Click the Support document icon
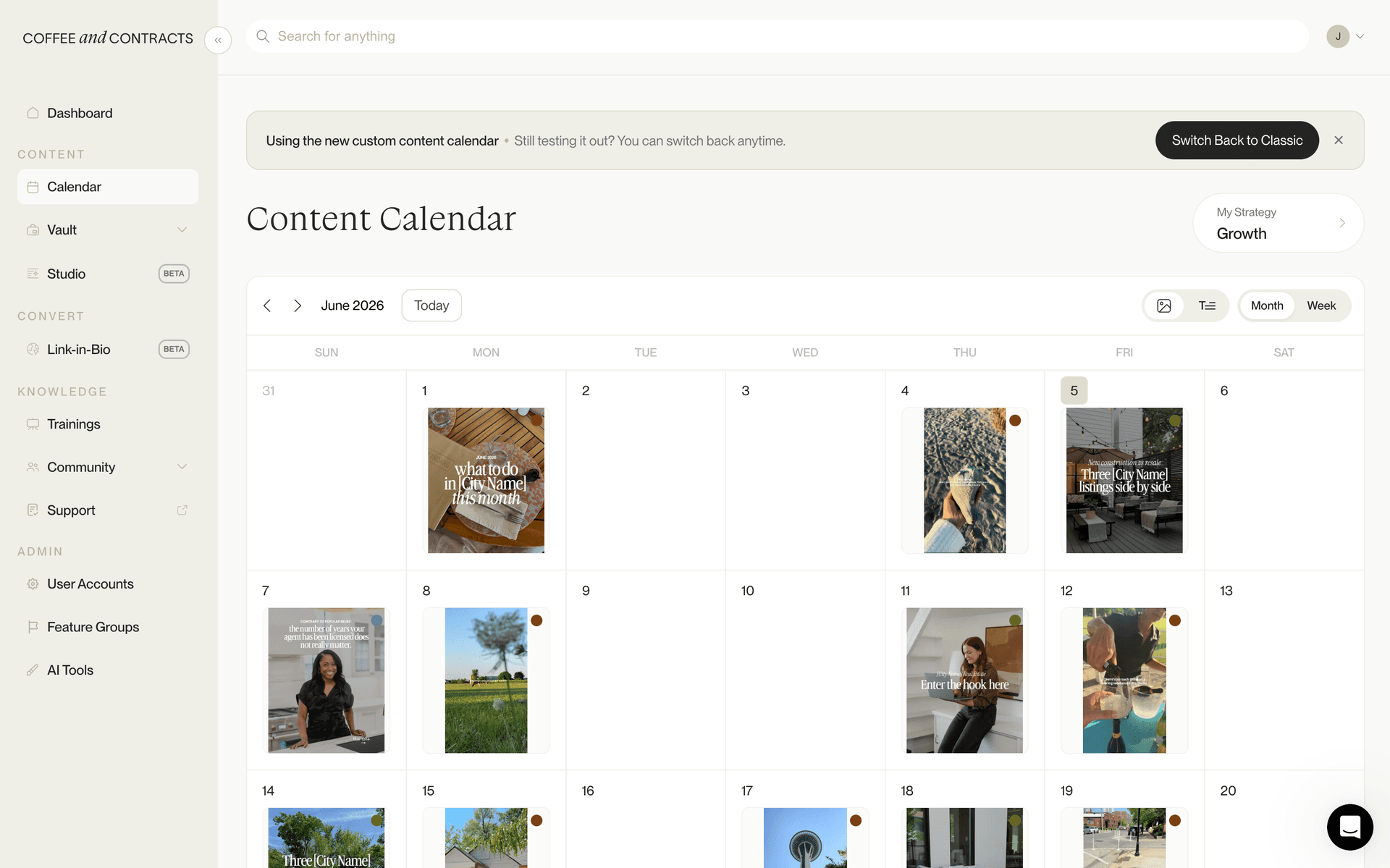 (x=33, y=510)
